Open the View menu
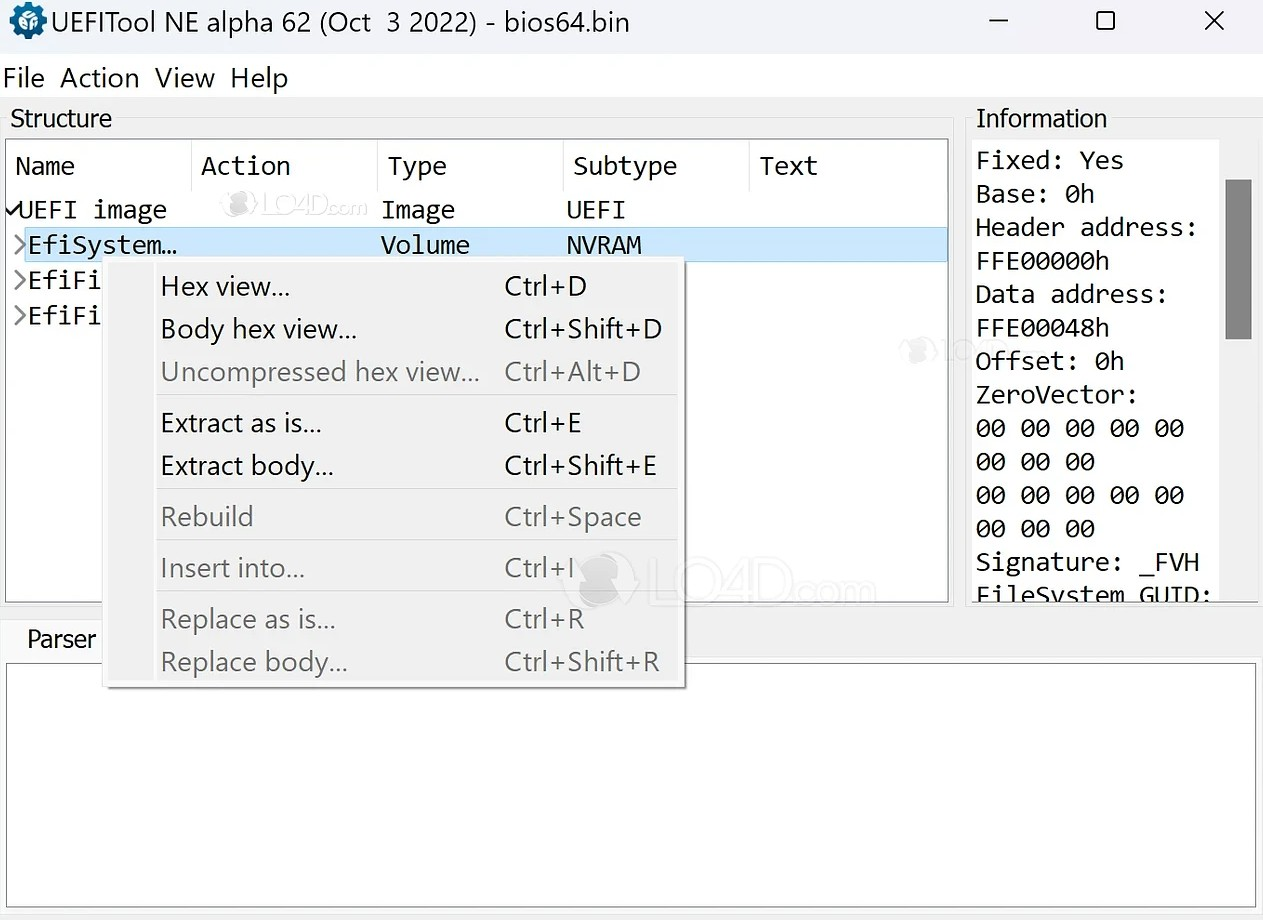The image size is (1263, 920). [x=185, y=78]
